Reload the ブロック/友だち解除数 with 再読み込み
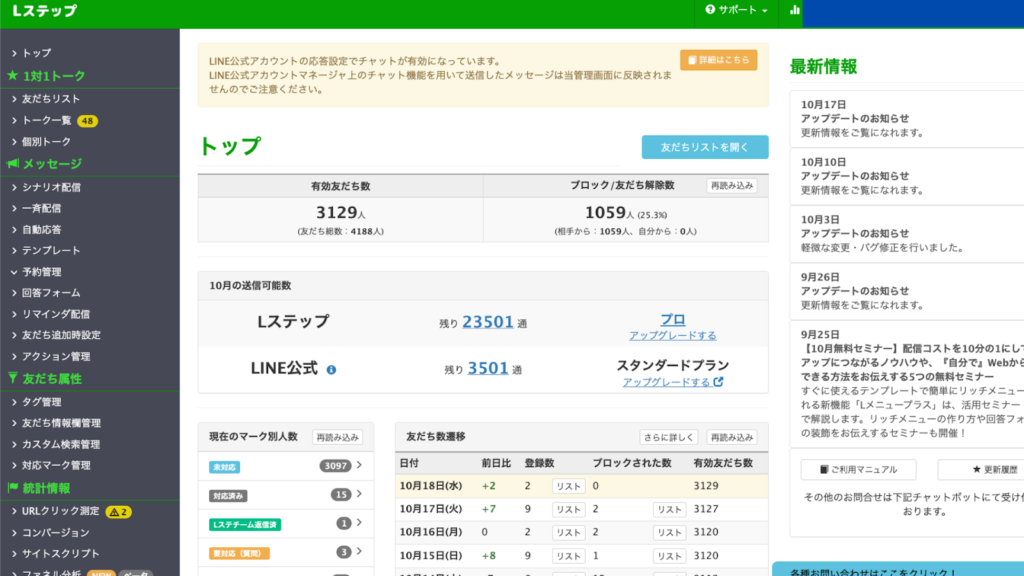This screenshot has height=576, width=1024. pyautogui.click(x=731, y=186)
